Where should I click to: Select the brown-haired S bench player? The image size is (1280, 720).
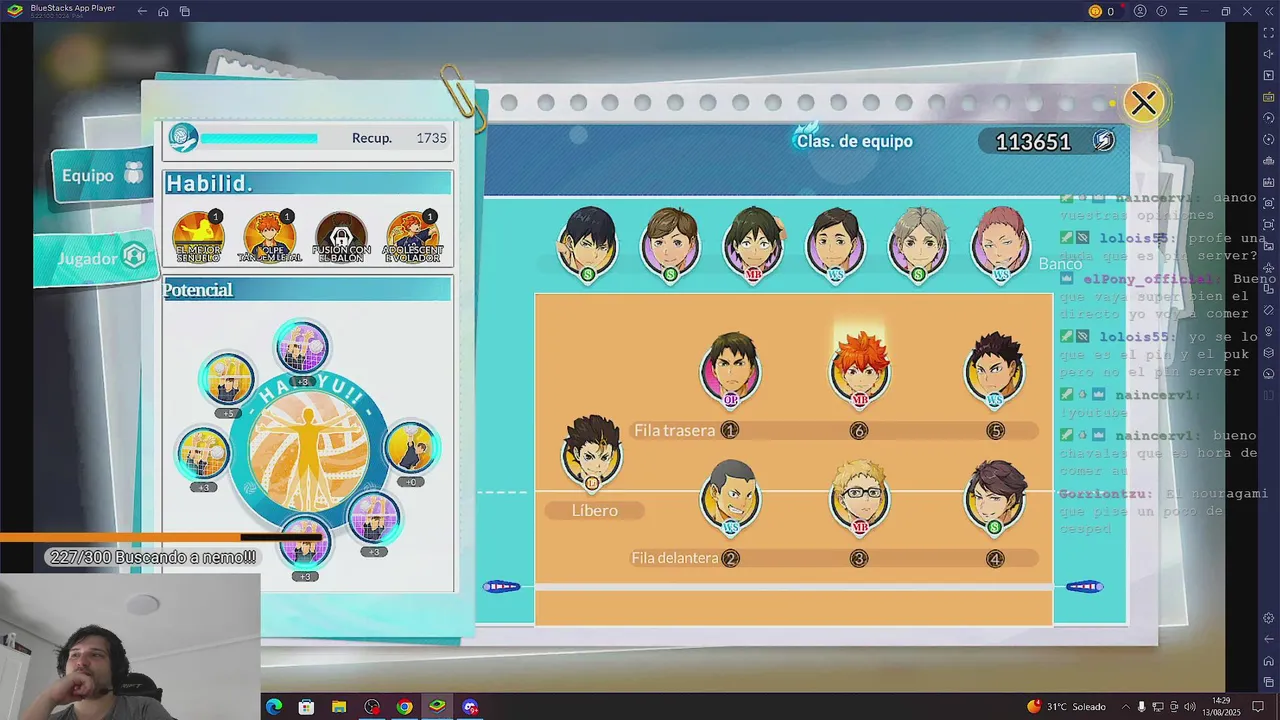(x=670, y=244)
